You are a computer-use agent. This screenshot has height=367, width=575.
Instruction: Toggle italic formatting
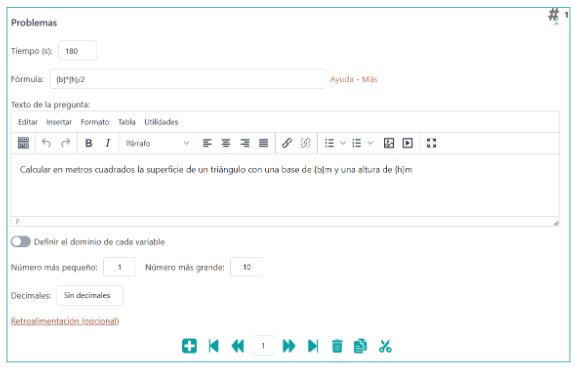click(108, 143)
